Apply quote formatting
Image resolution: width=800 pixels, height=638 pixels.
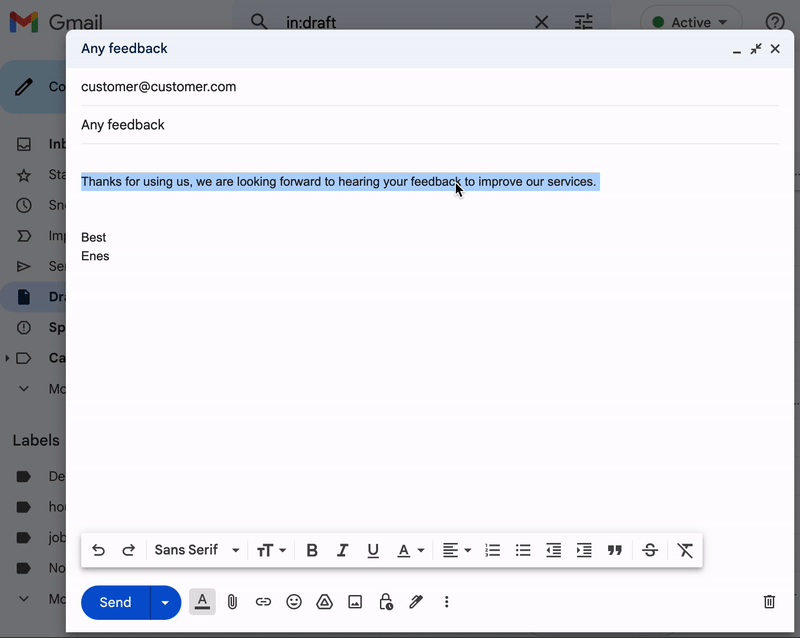tap(615, 550)
